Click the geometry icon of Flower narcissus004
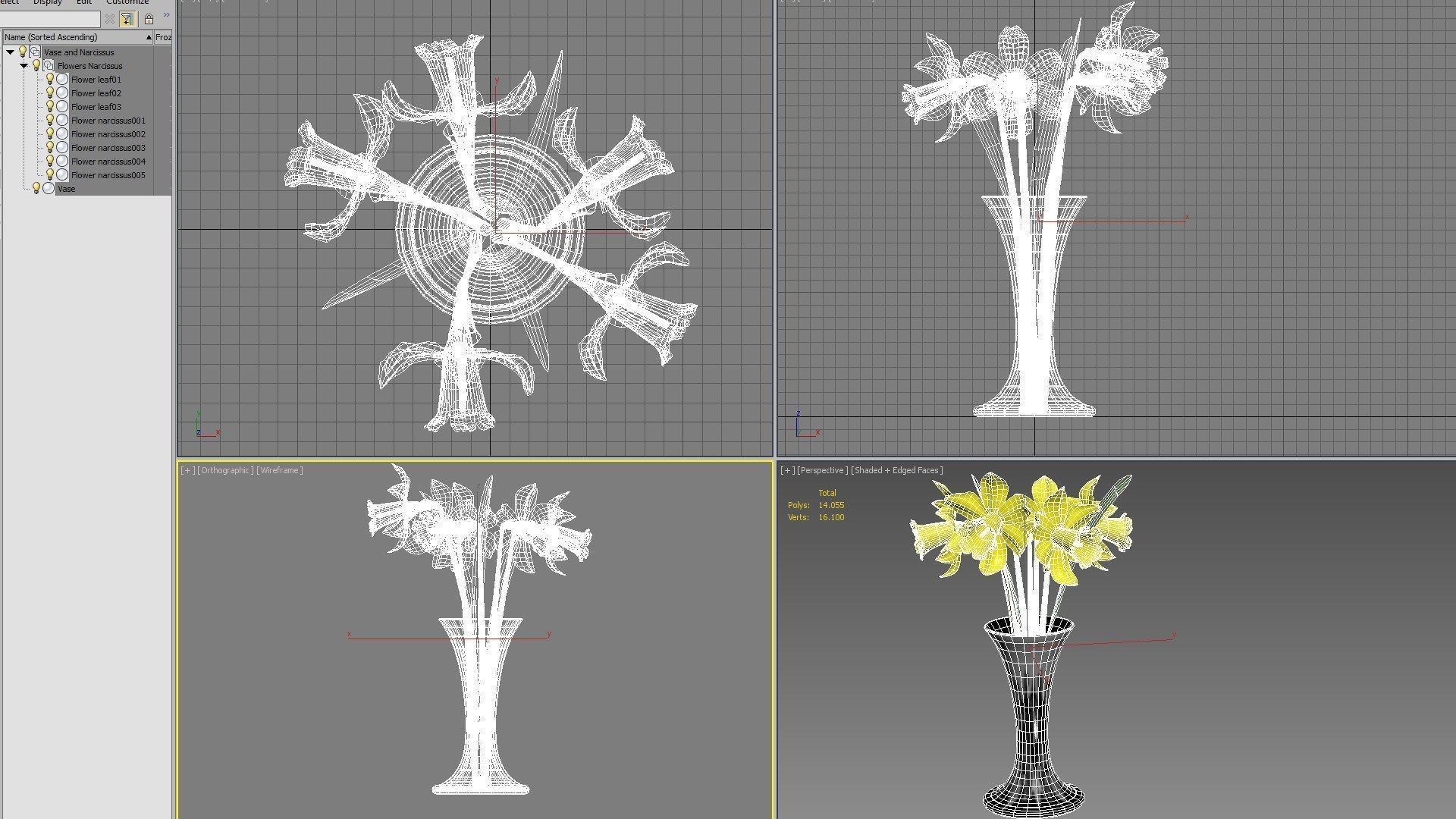The height and width of the screenshot is (819, 1456). coord(62,161)
